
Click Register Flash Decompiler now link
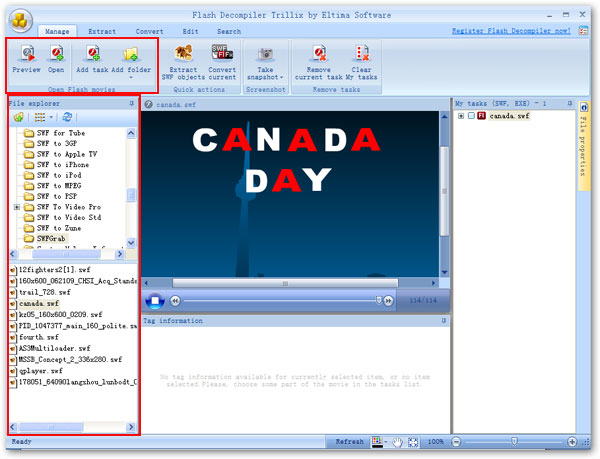[511, 31]
